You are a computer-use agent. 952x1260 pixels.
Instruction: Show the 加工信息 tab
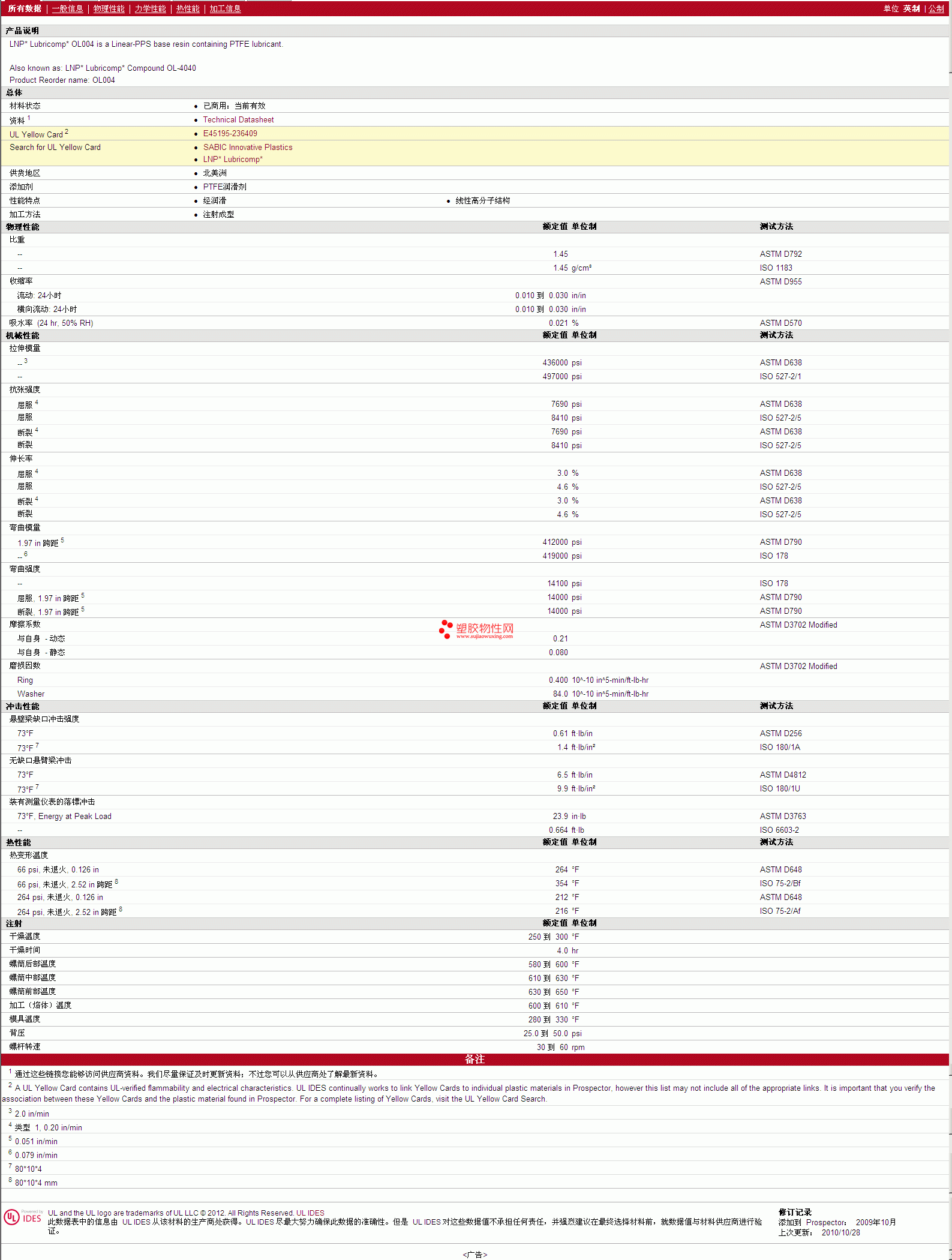tap(225, 8)
